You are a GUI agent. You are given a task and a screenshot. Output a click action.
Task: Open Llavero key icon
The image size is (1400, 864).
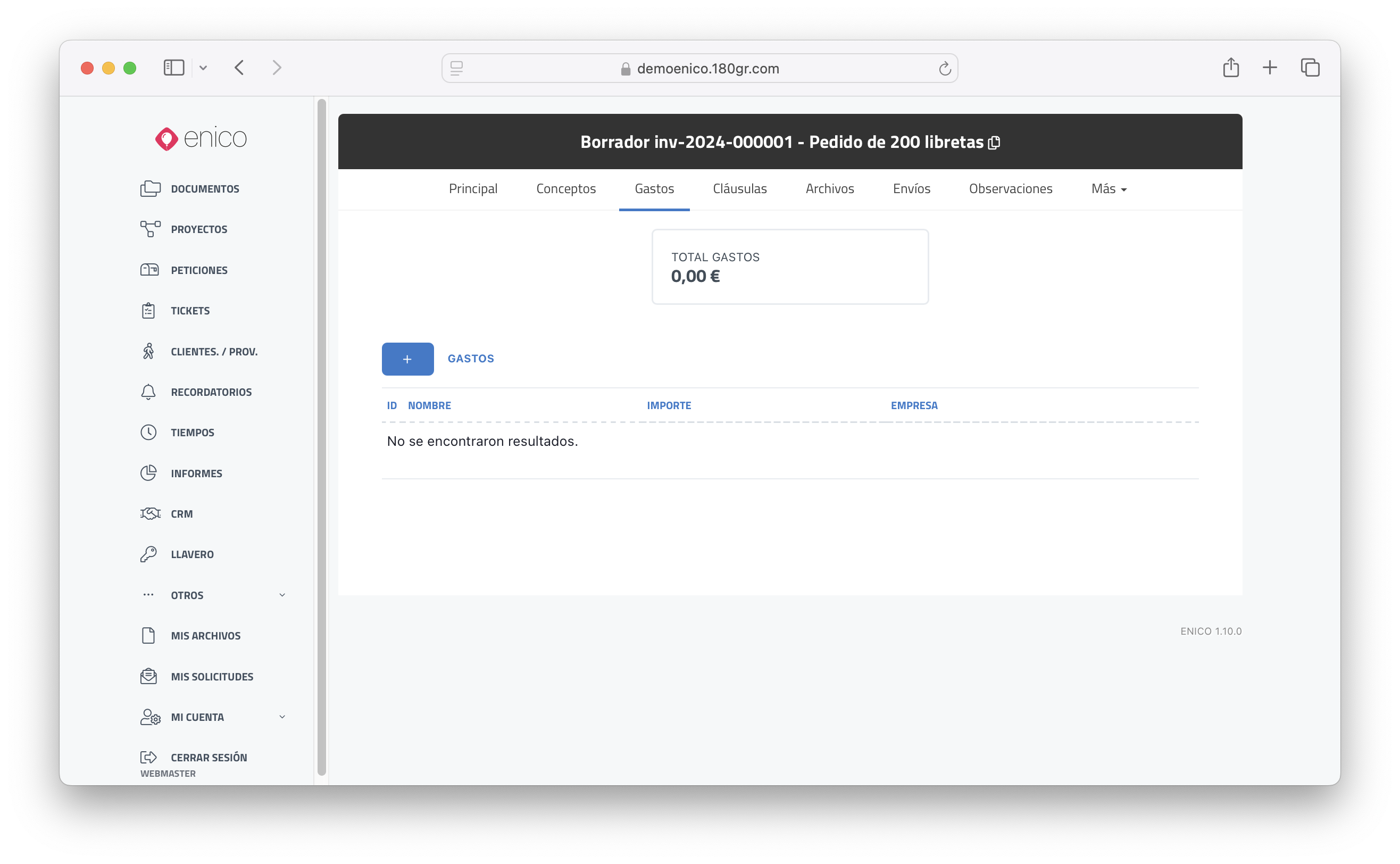(148, 554)
